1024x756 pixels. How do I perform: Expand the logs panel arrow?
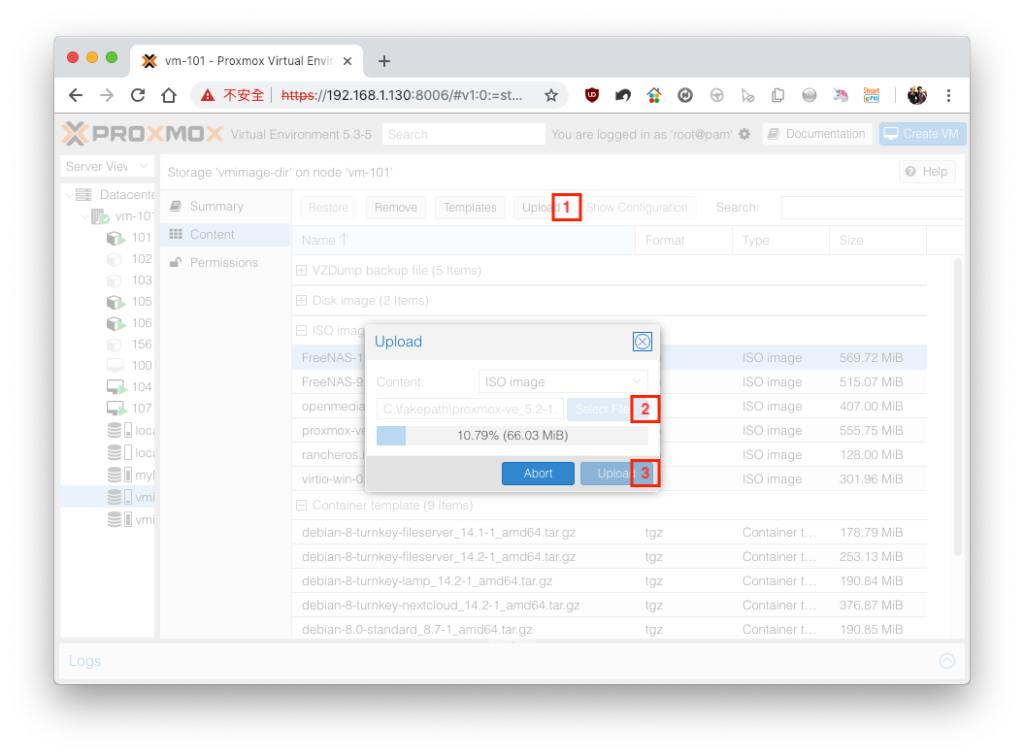pyautogui.click(x=947, y=661)
